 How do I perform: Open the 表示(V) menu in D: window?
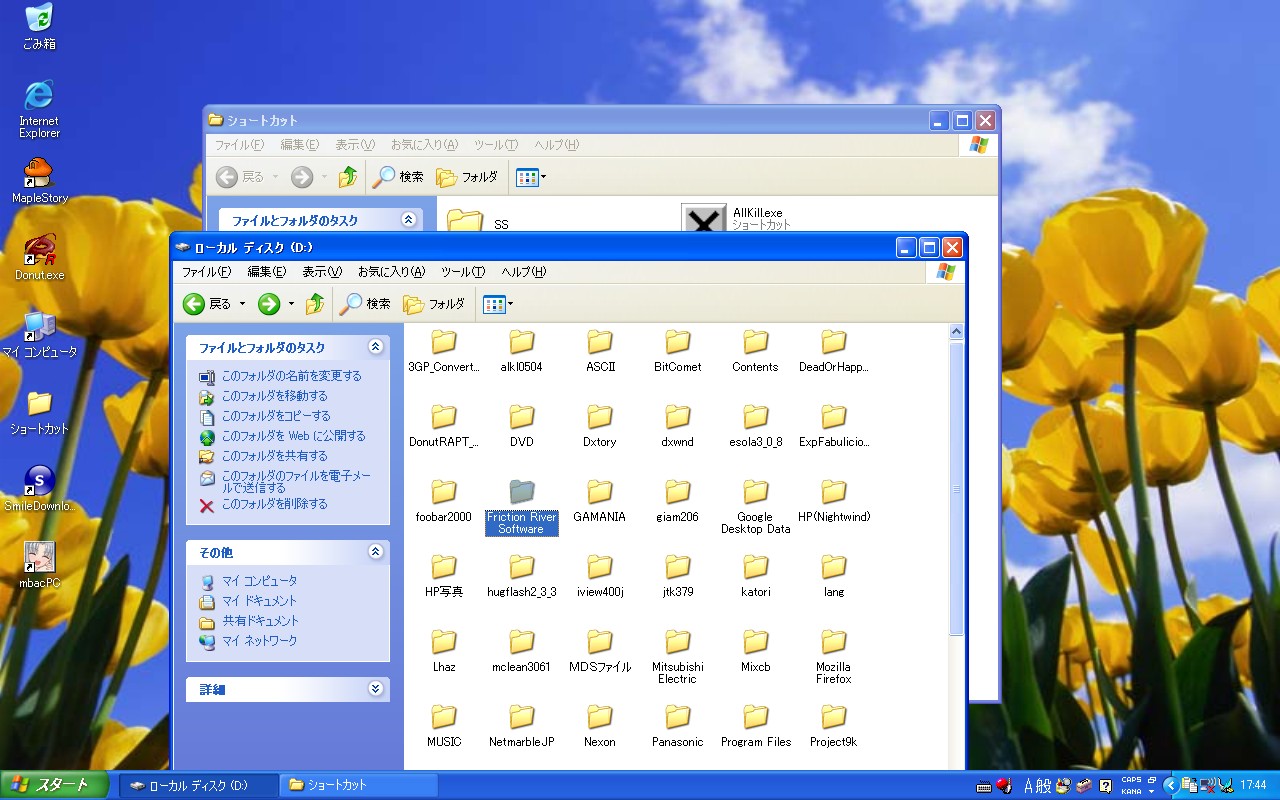[x=322, y=272]
